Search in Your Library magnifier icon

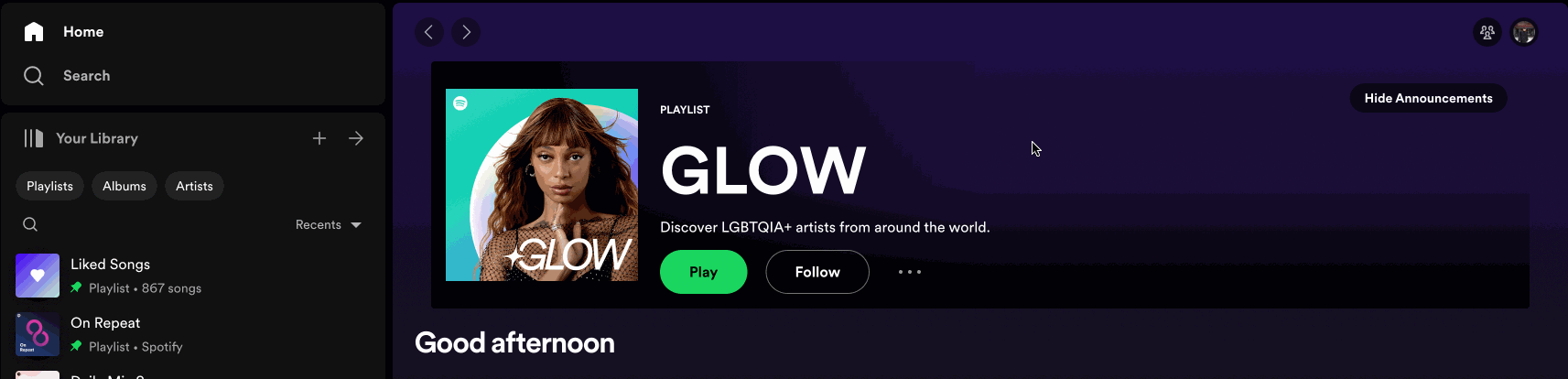[30, 224]
